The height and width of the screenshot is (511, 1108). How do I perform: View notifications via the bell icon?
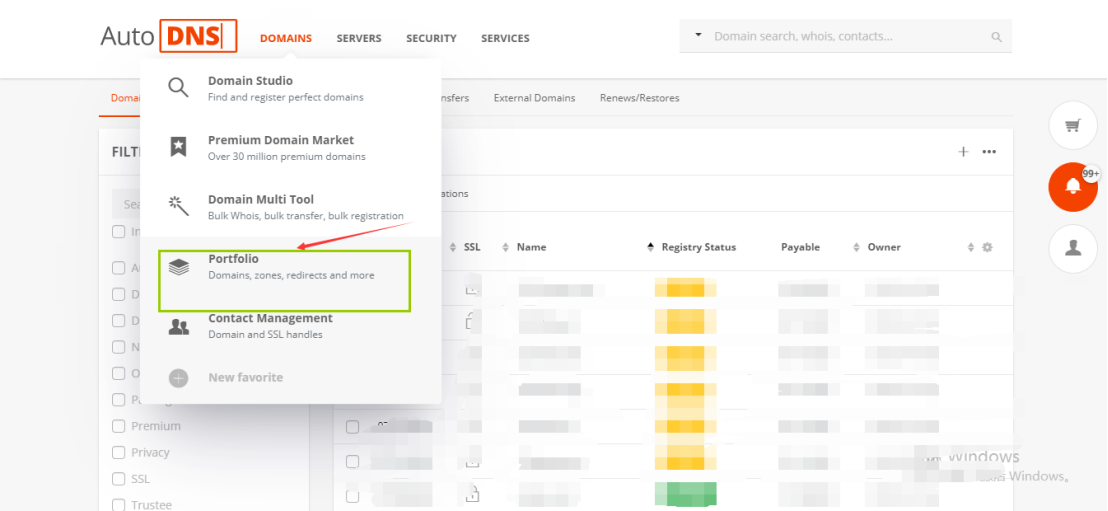click(1072, 187)
